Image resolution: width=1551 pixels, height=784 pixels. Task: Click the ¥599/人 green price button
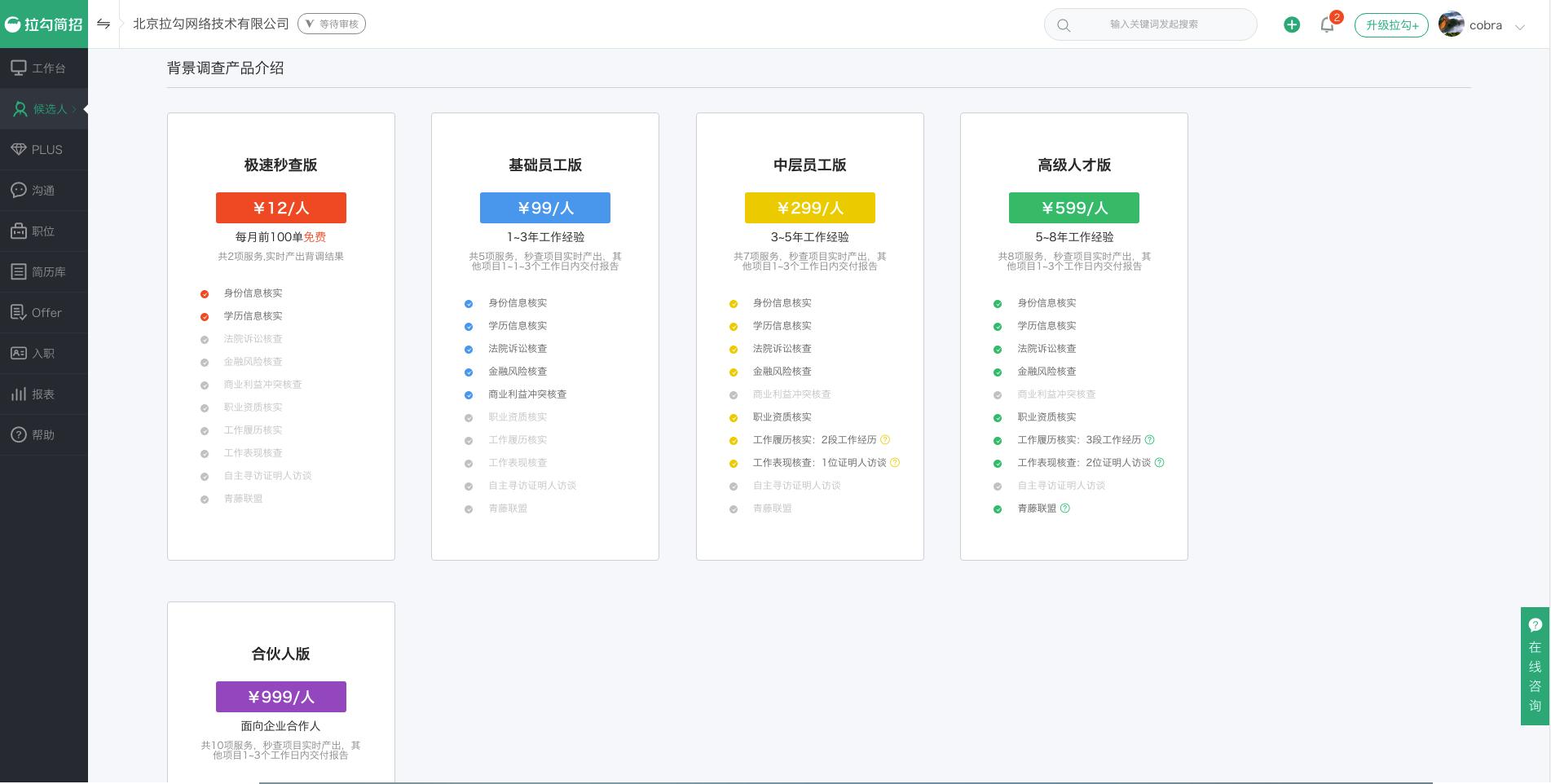point(1074,208)
